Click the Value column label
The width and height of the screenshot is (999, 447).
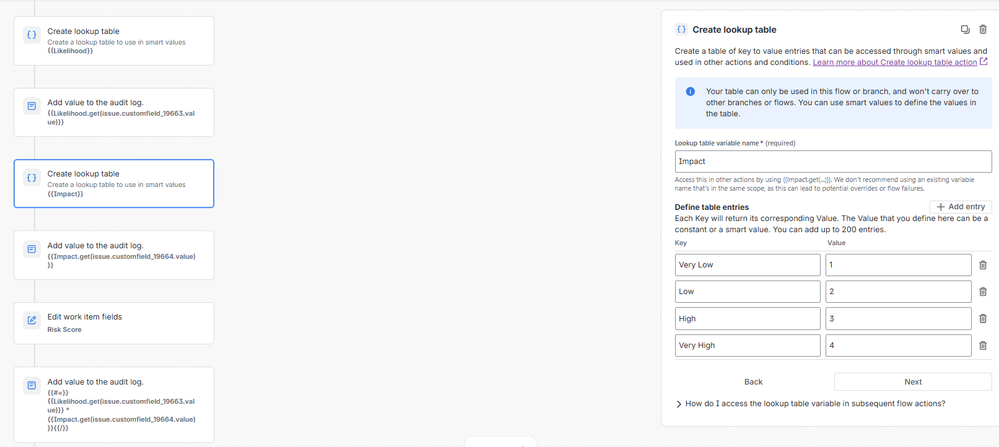click(836, 243)
